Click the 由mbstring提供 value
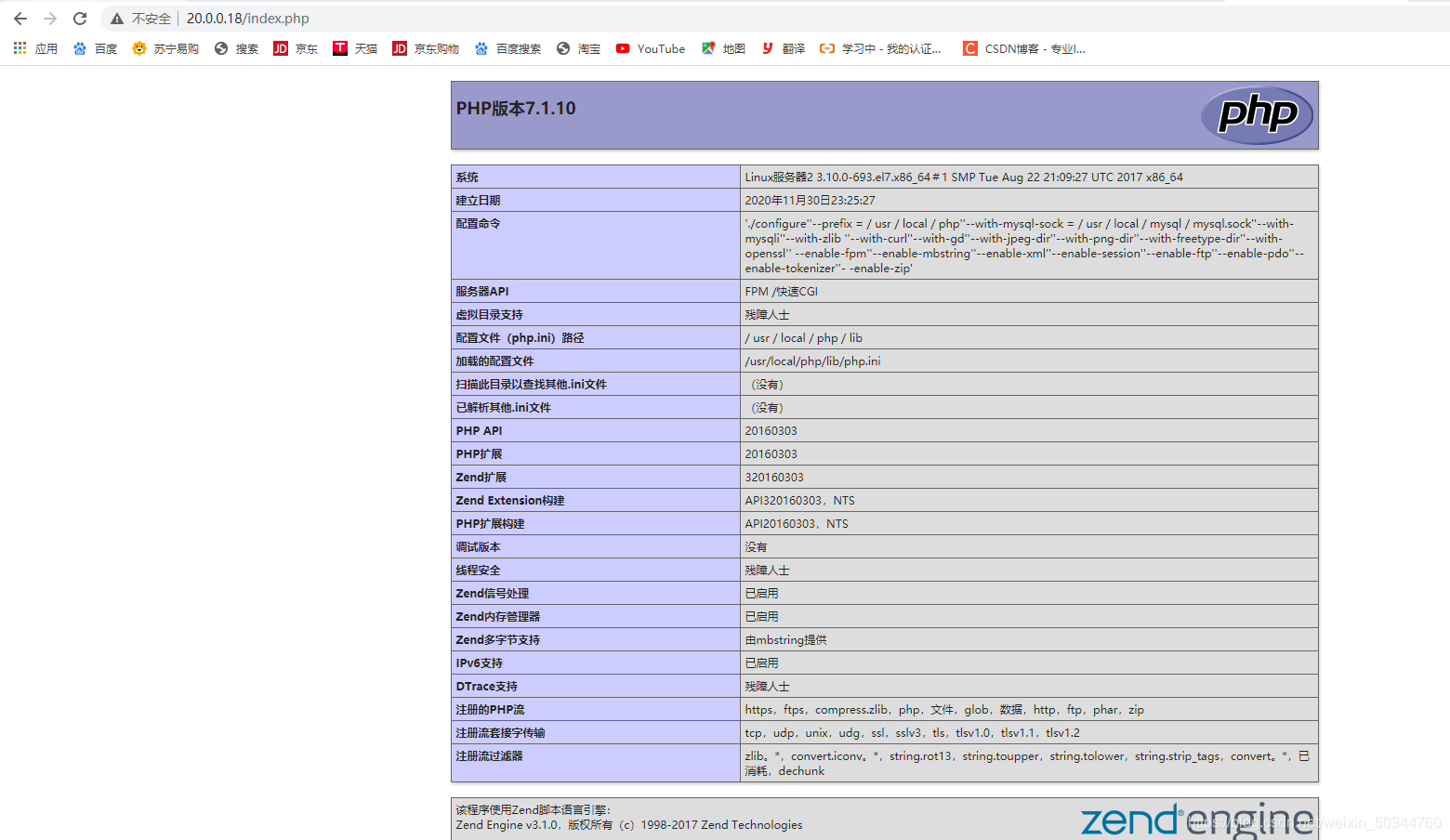This screenshot has width=1450, height=840. [785, 639]
